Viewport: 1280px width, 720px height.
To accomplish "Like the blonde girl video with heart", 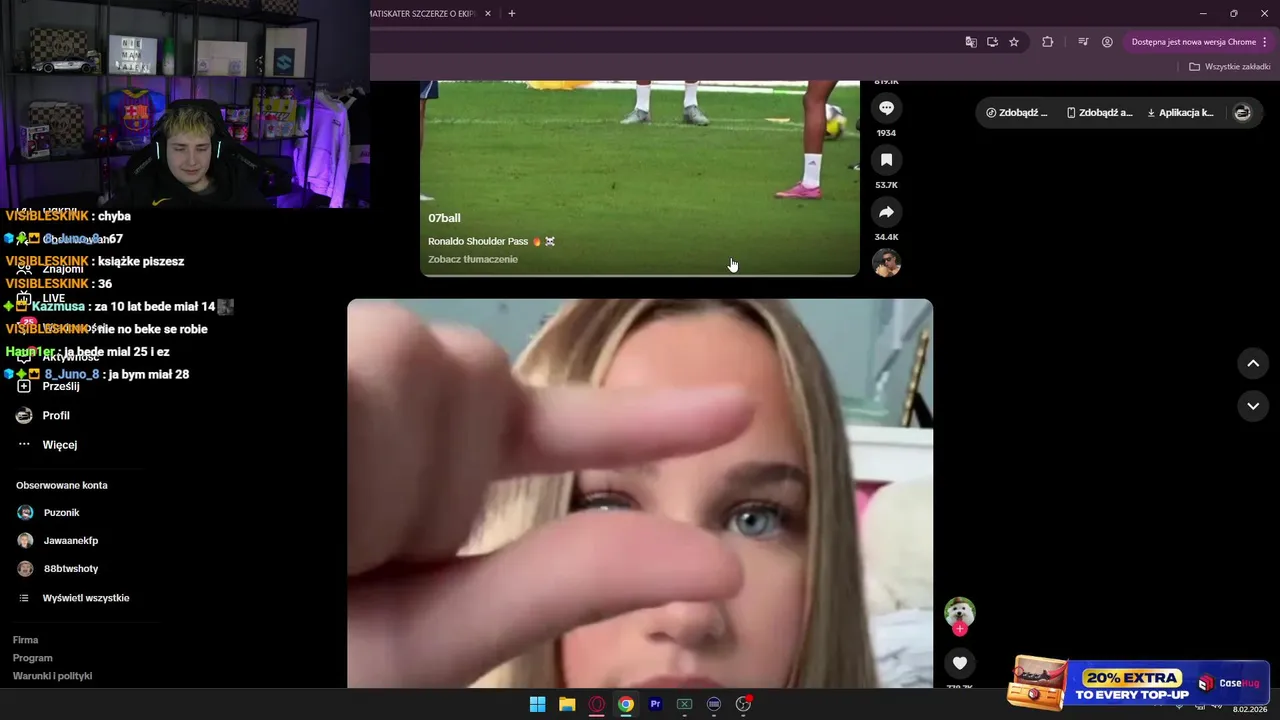I will click(x=960, y=662).
